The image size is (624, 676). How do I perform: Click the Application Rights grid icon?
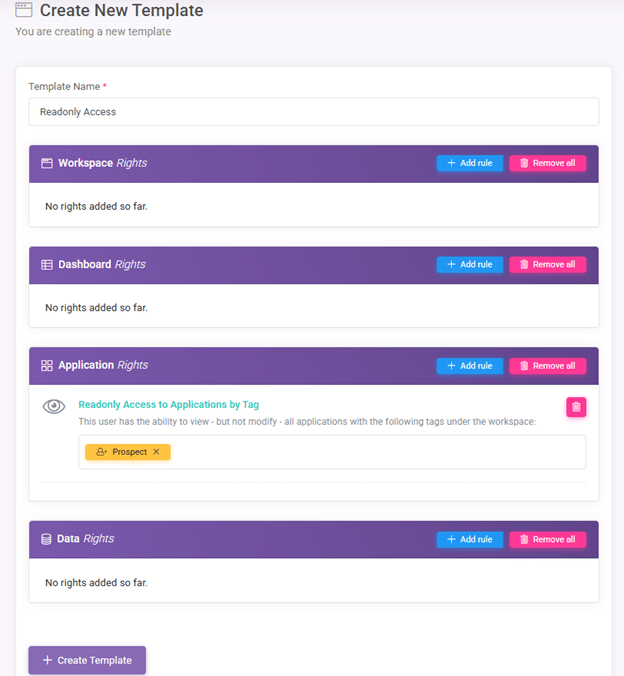46,366
